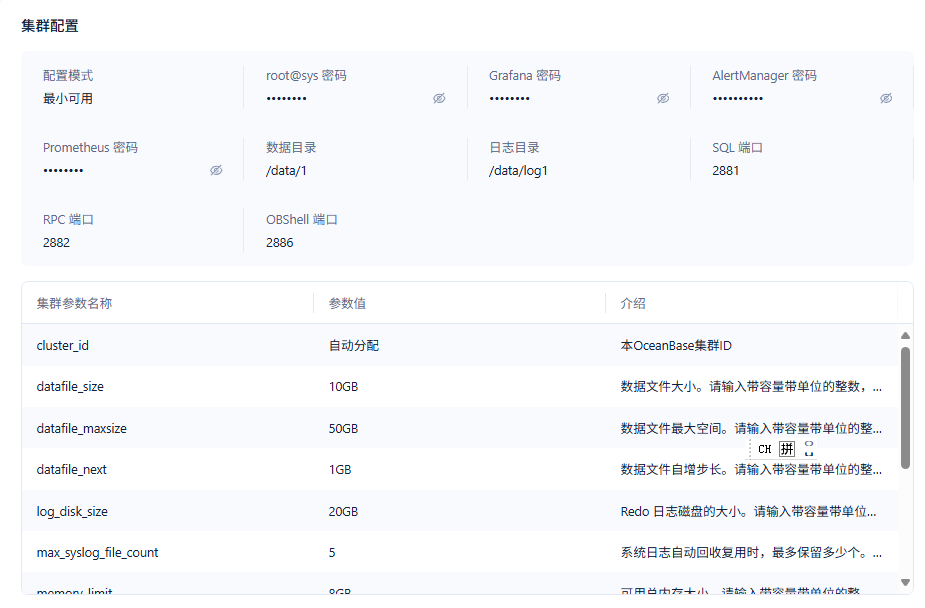Unhide the Prometheus password

pyautogui.click(x=216, y=170)
